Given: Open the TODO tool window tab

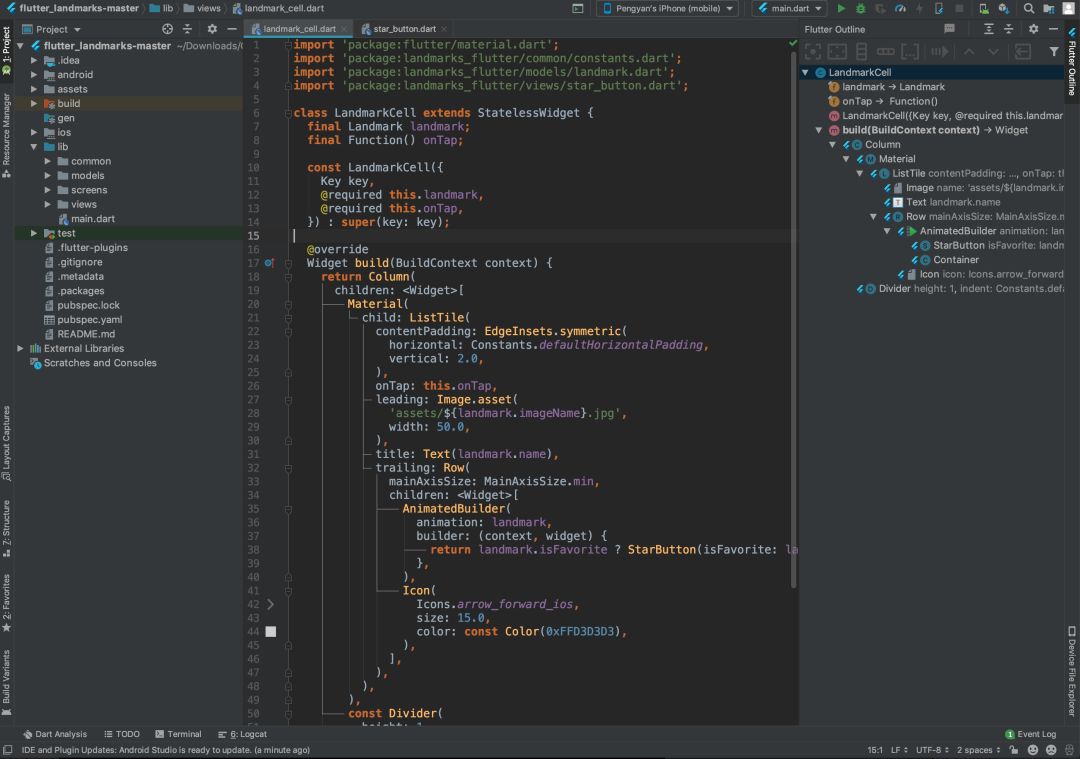Looking at the screenshot, I should tap(122, 734).
